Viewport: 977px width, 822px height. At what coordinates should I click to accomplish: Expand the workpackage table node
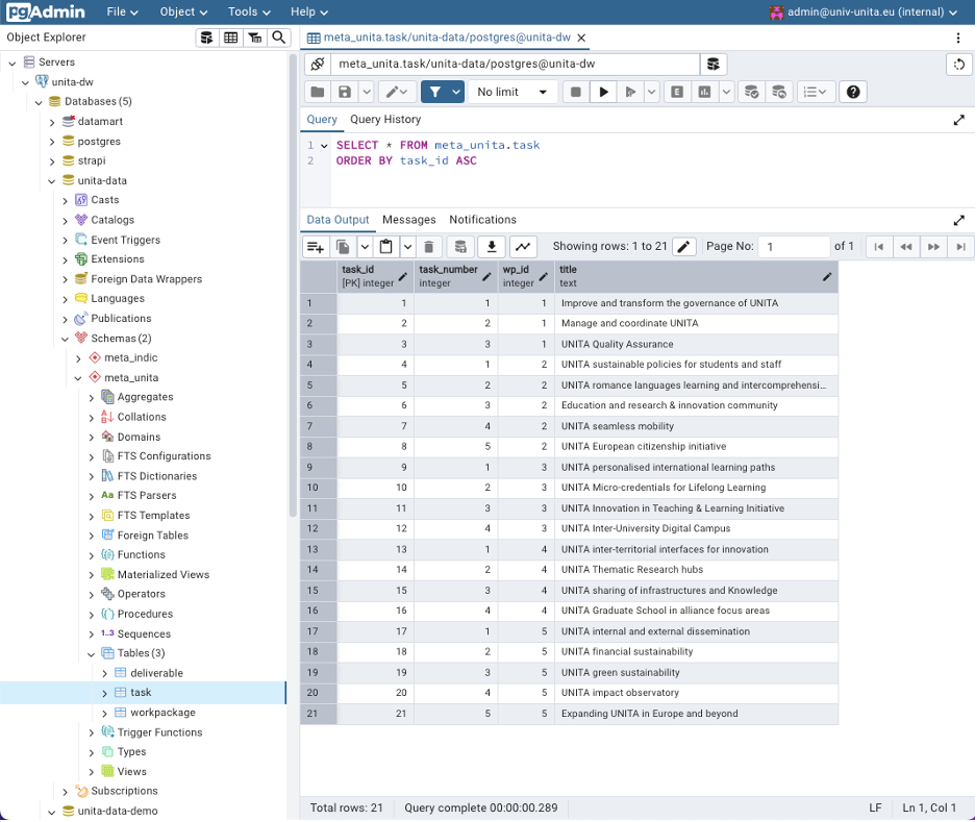coord(104,713)
